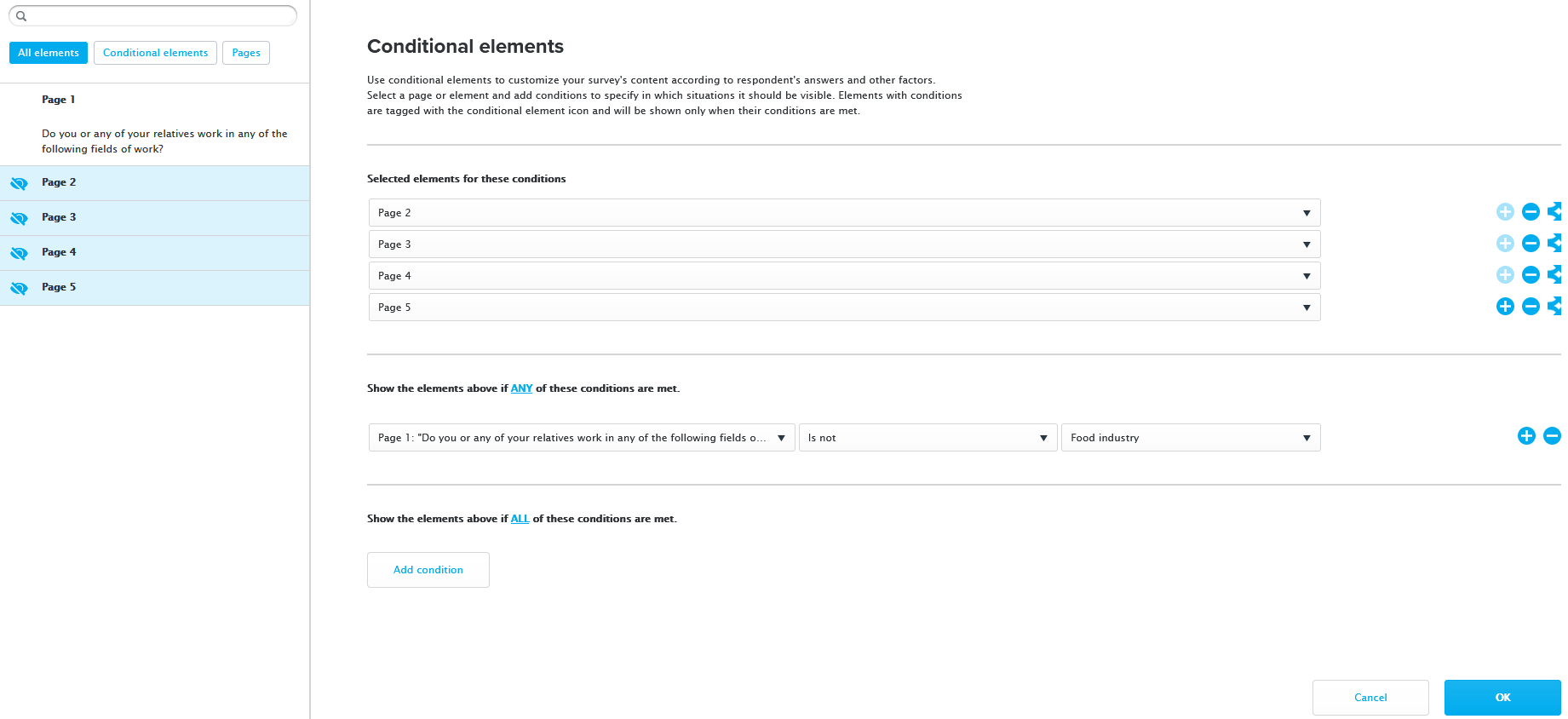
Task: Expand the Page 3 element dropdown
Action: click(844, 244)
